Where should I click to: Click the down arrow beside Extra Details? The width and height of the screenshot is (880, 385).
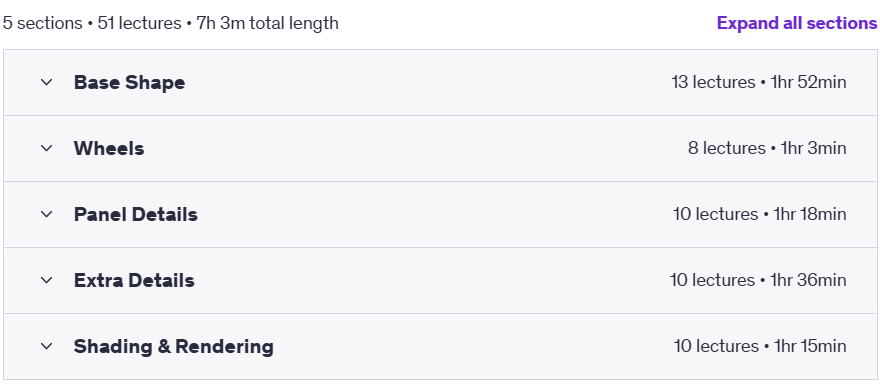pyautogui.click(x=47, y=280)
